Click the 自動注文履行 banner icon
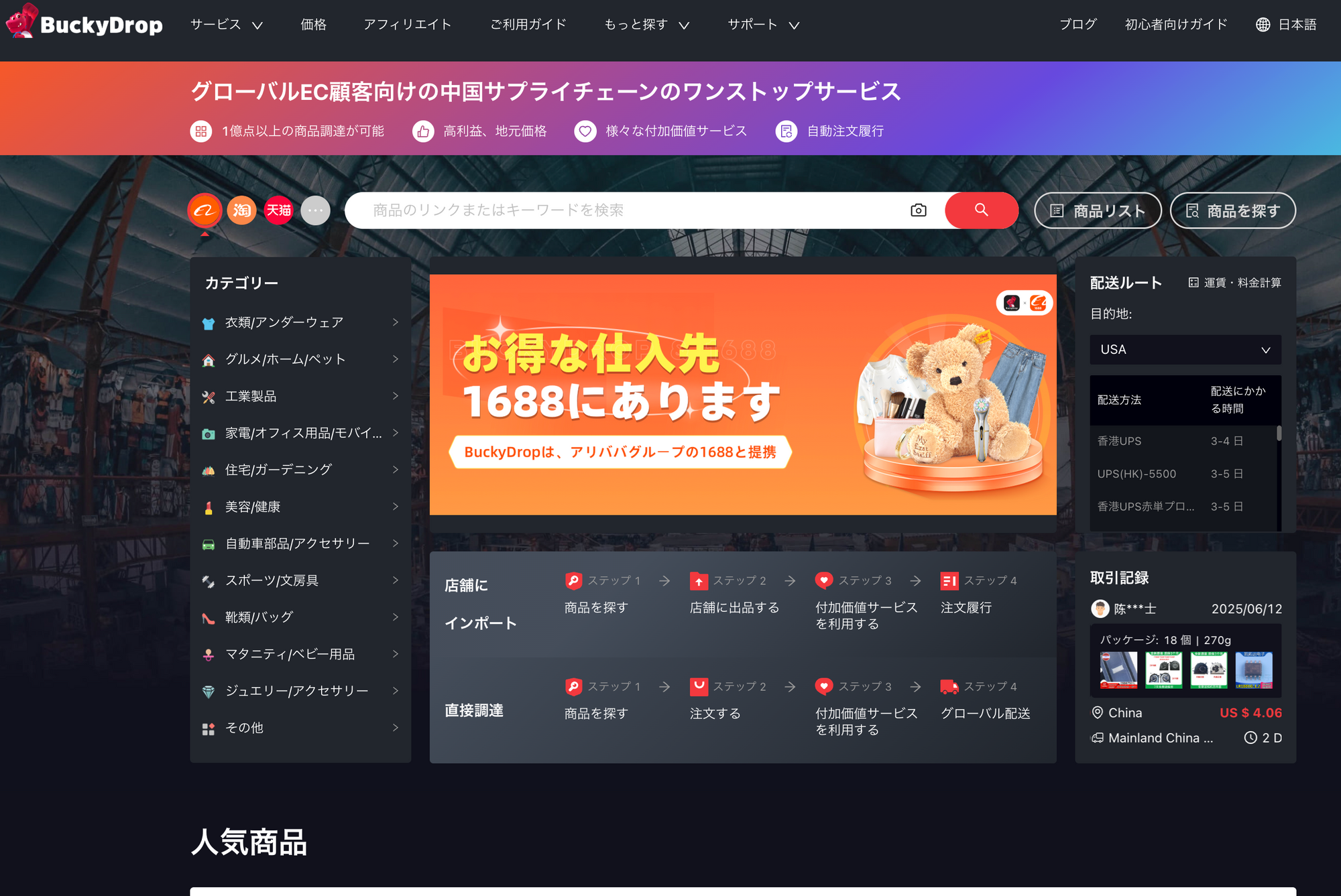This screenshot has width=1341, height=896. pos(786,131)
